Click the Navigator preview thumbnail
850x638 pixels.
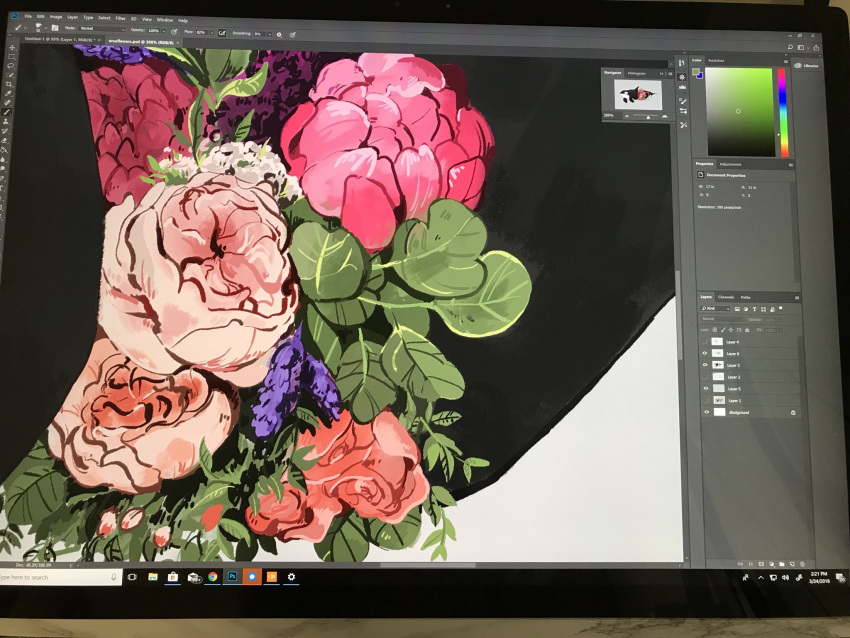click(x=638, y=94)
